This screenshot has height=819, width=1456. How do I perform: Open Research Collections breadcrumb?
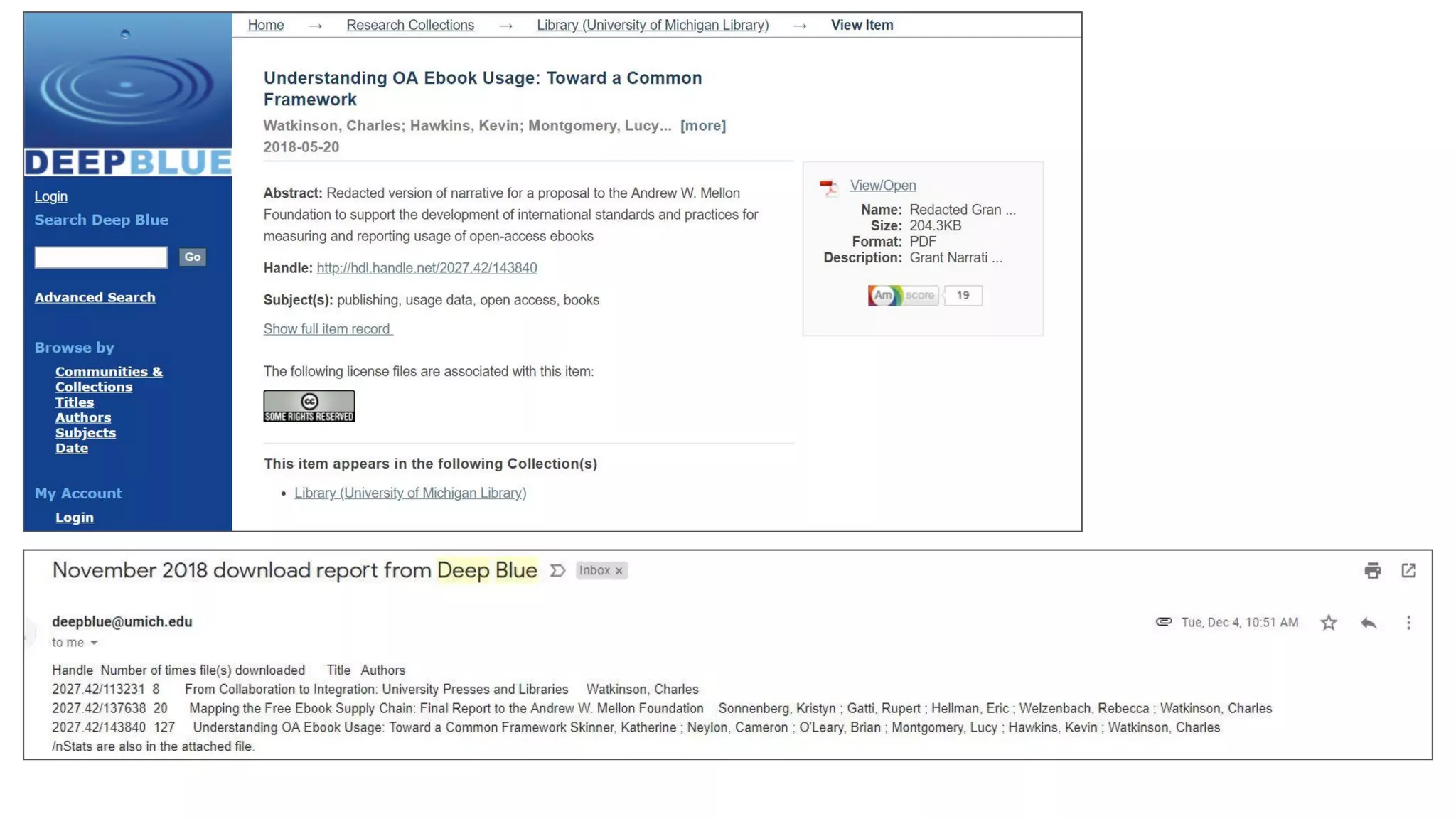point(409,25)
